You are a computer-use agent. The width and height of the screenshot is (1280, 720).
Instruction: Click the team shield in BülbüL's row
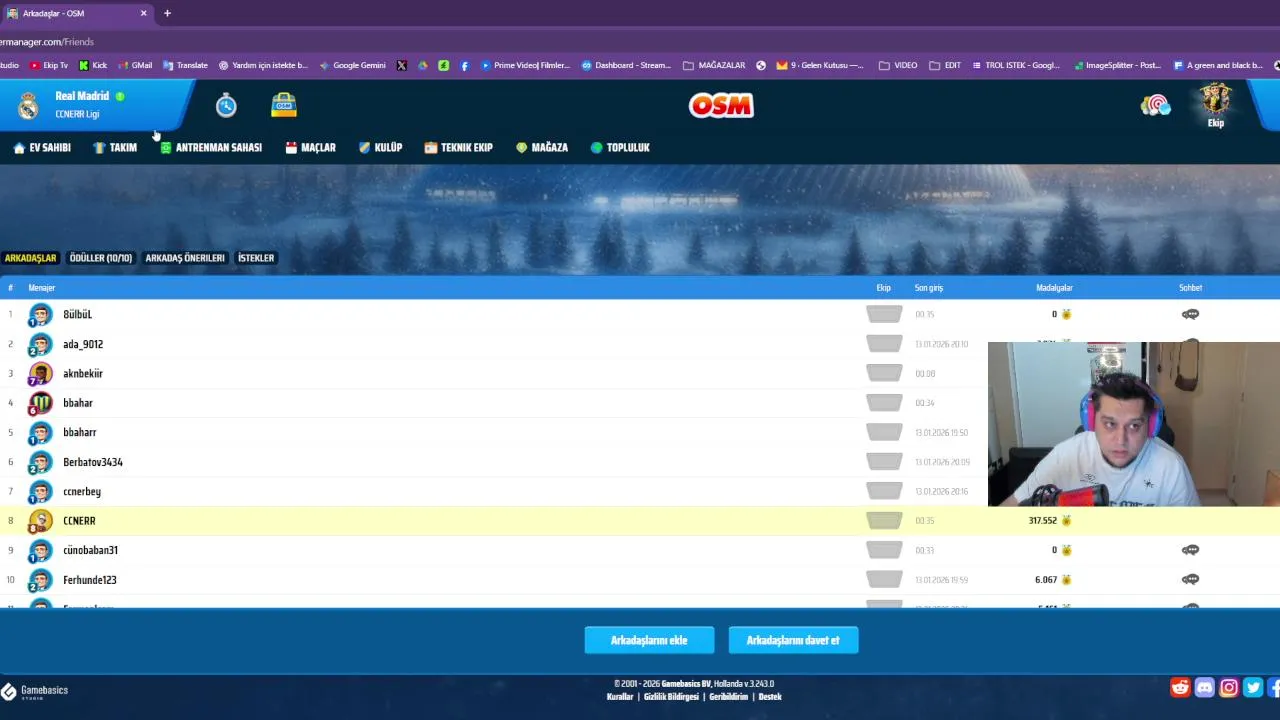point(884,314)
